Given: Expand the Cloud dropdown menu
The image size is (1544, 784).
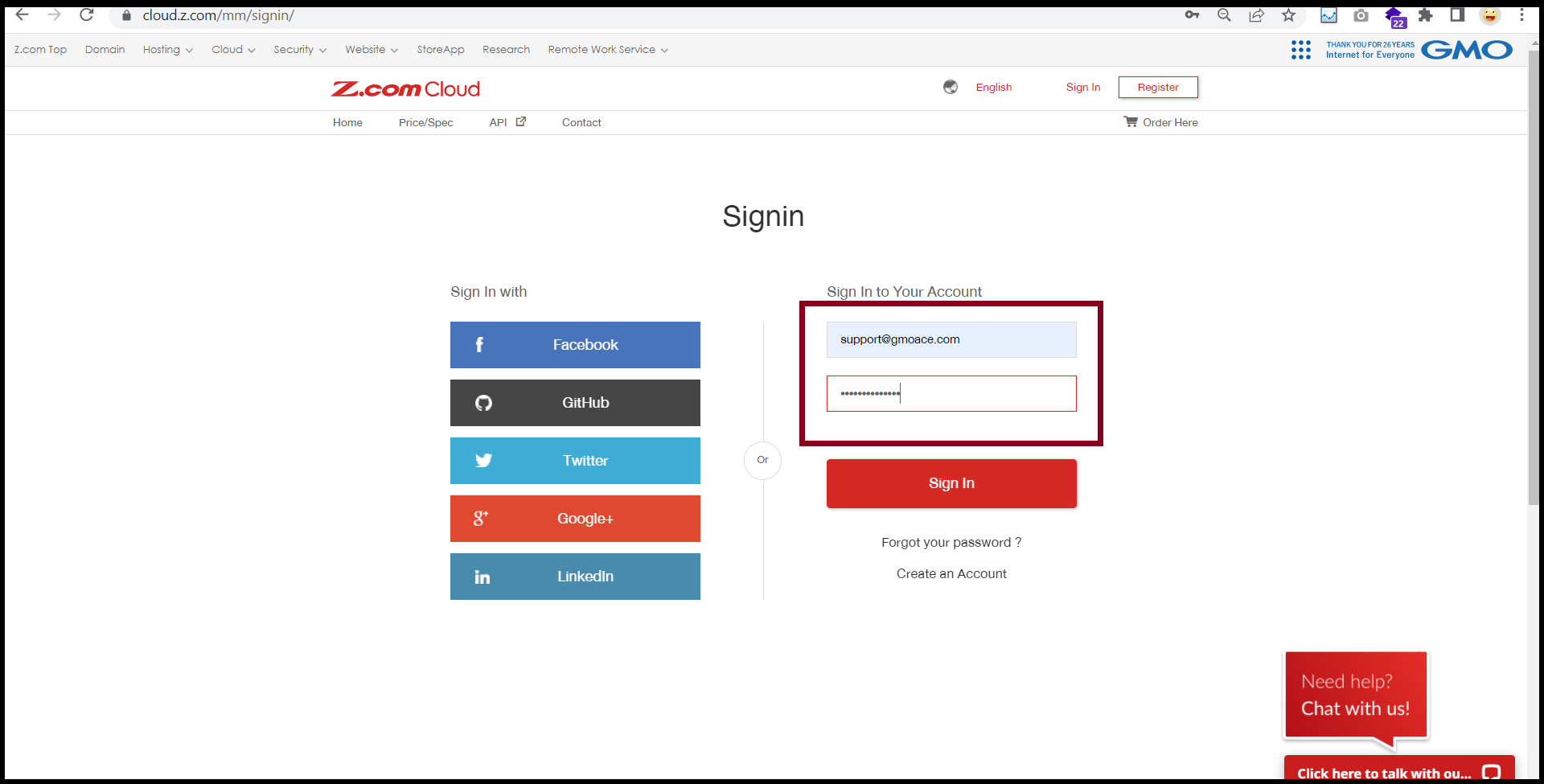Looking at the screenshot, I should (x=233, y=50).
